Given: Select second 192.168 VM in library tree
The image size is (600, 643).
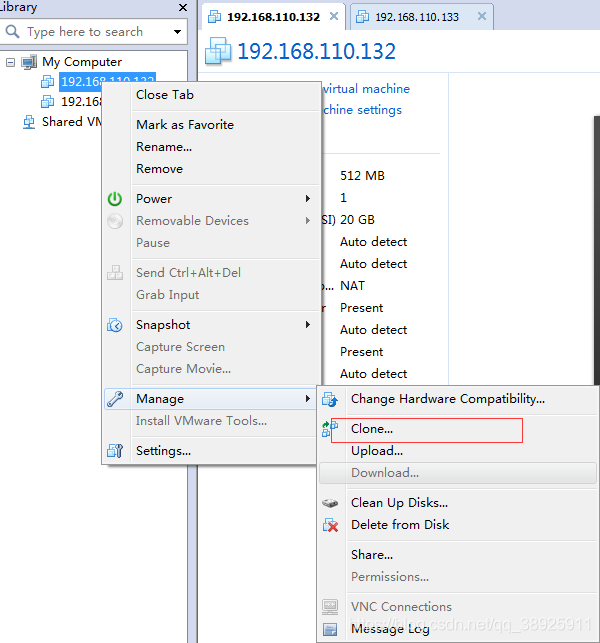Looking at the screenshot, I should [81, 101].
